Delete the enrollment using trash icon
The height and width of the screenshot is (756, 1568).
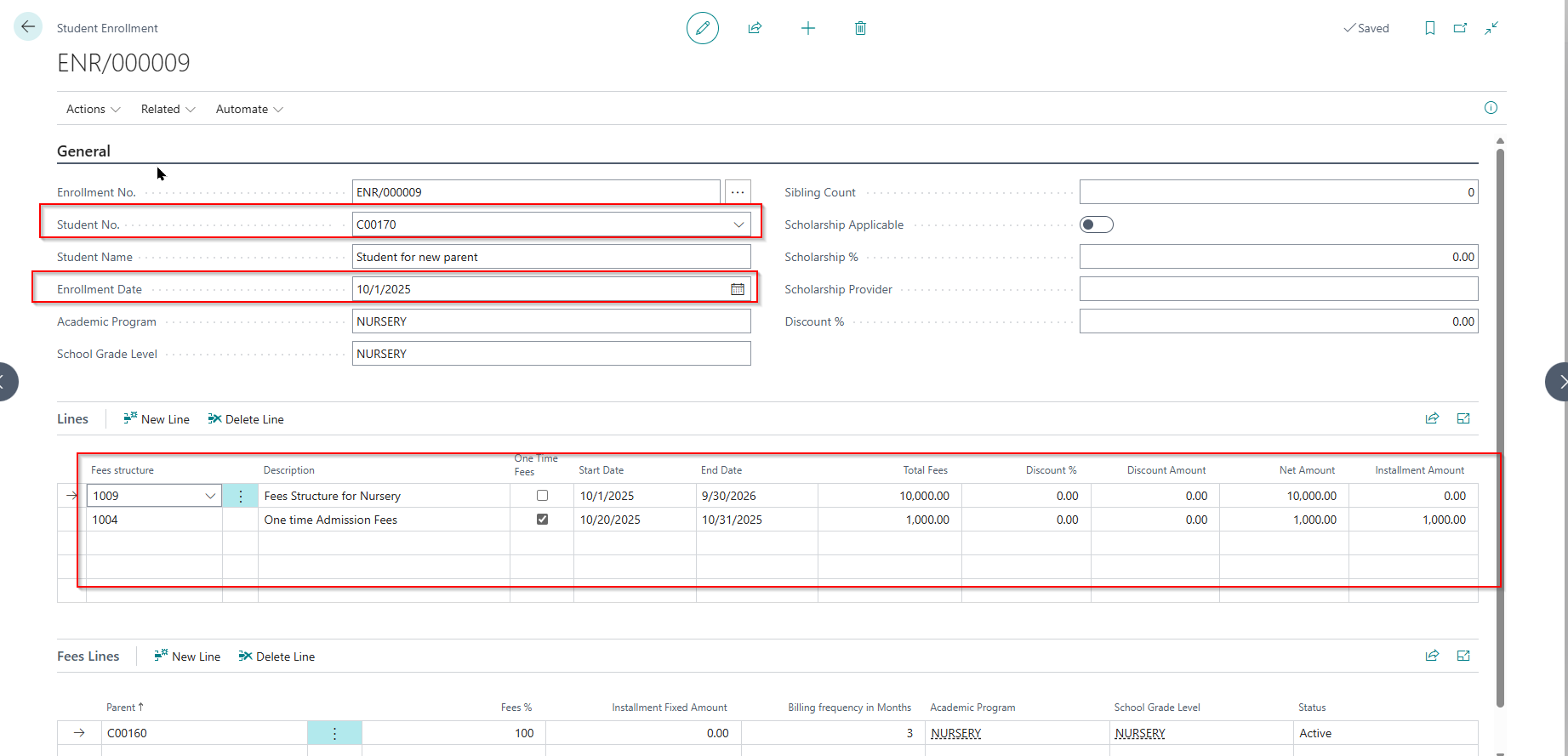(x=860, y=28)
